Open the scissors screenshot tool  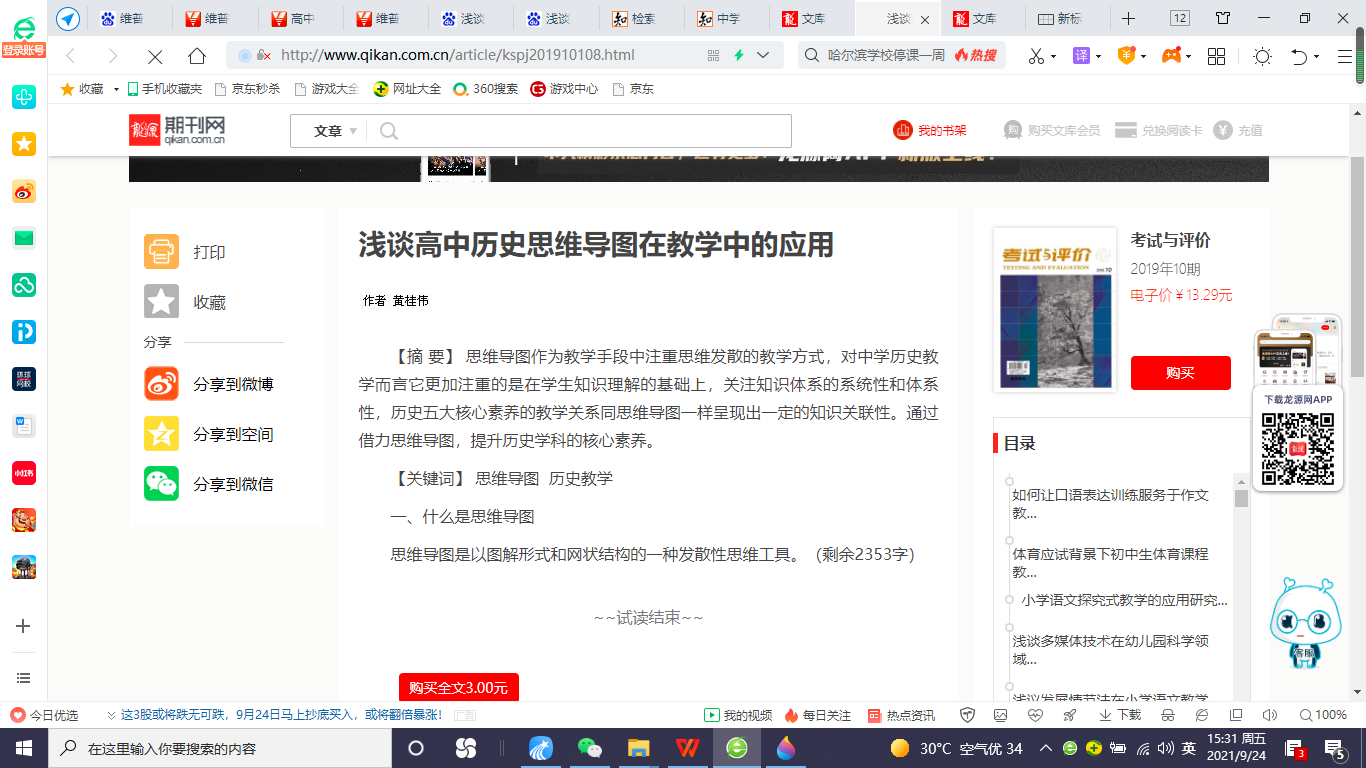coord(1037,56)
